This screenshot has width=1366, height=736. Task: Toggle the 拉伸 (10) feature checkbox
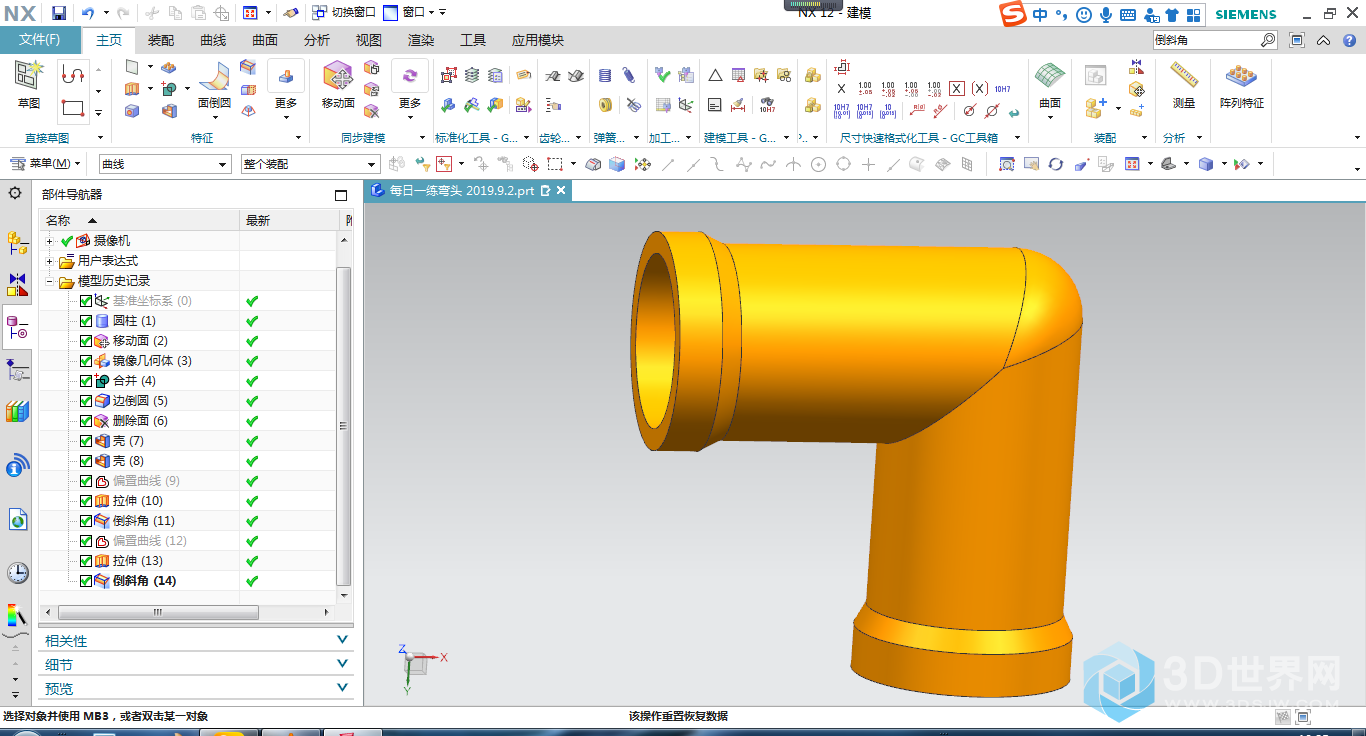click(86, 501)
